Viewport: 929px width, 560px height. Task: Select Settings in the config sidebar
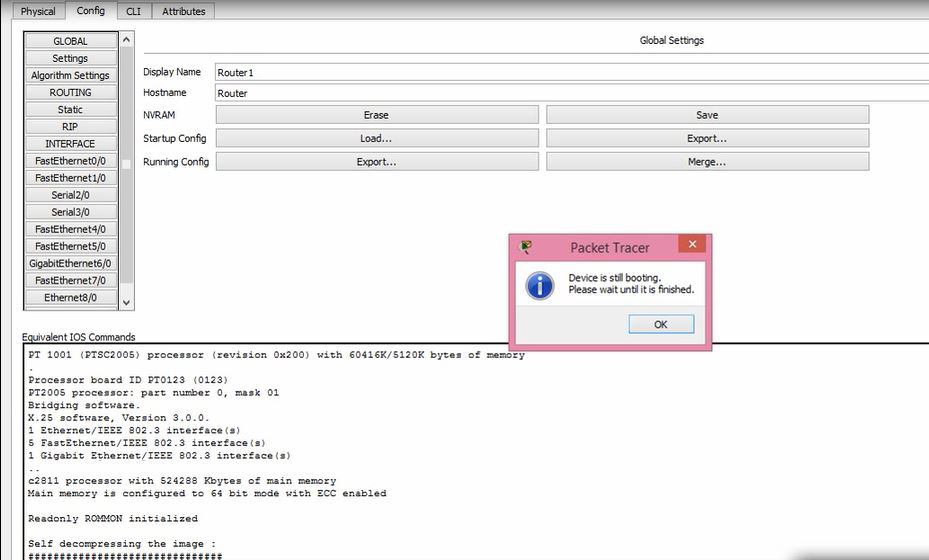click(71, 58)
